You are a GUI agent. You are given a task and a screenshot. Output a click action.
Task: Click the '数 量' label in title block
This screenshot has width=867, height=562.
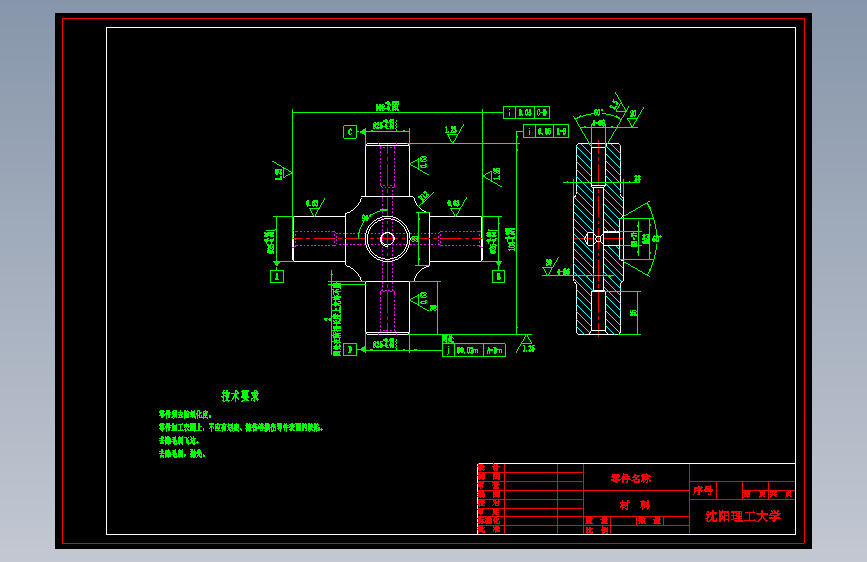click(650, 521)
